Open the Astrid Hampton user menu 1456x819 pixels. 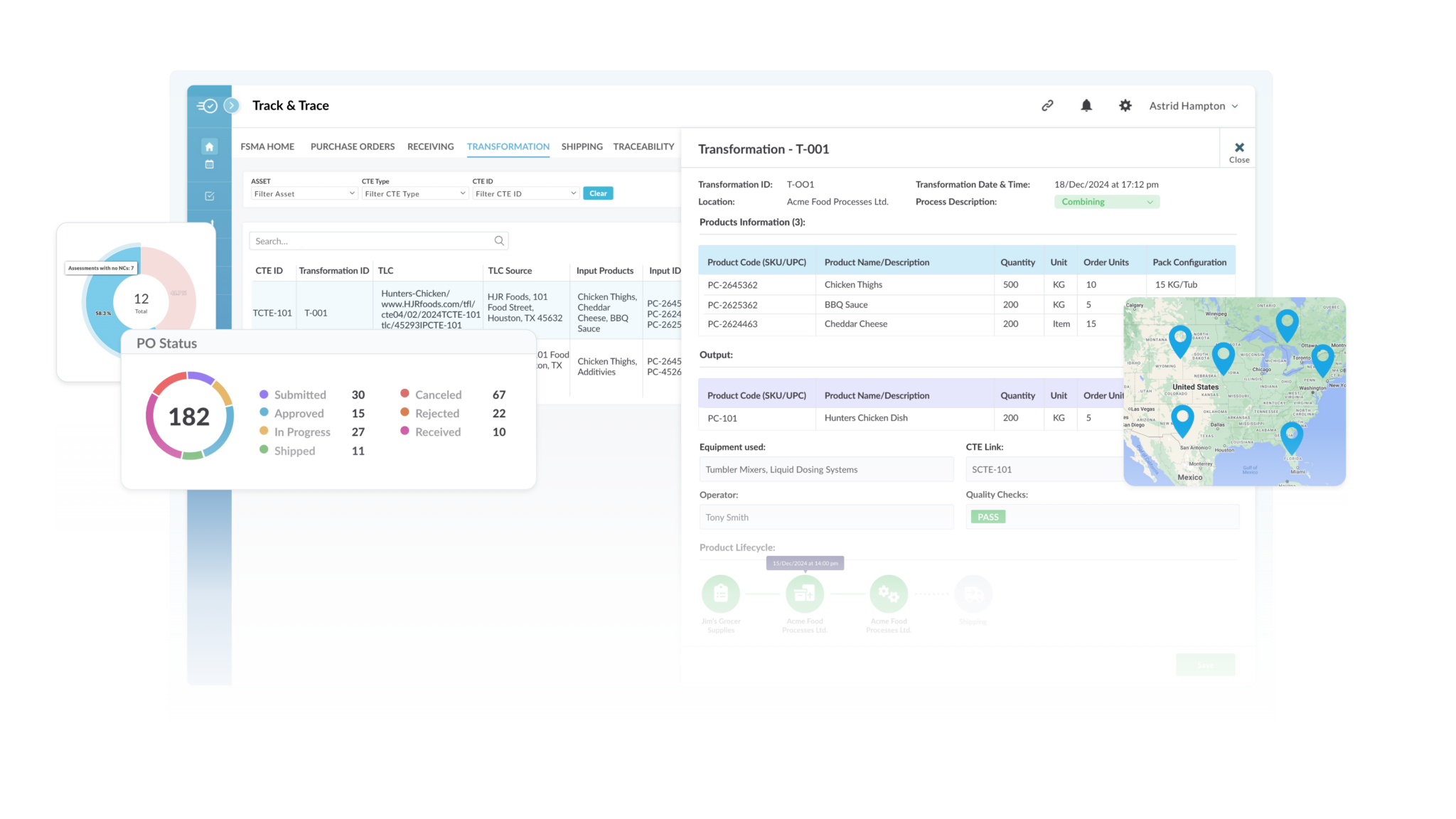point(1194,106)
